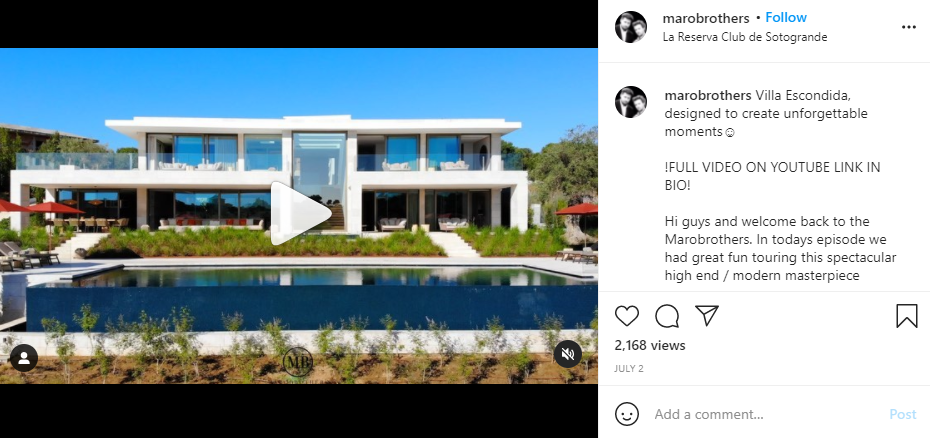Play the video using center play button

click(300, 214)
